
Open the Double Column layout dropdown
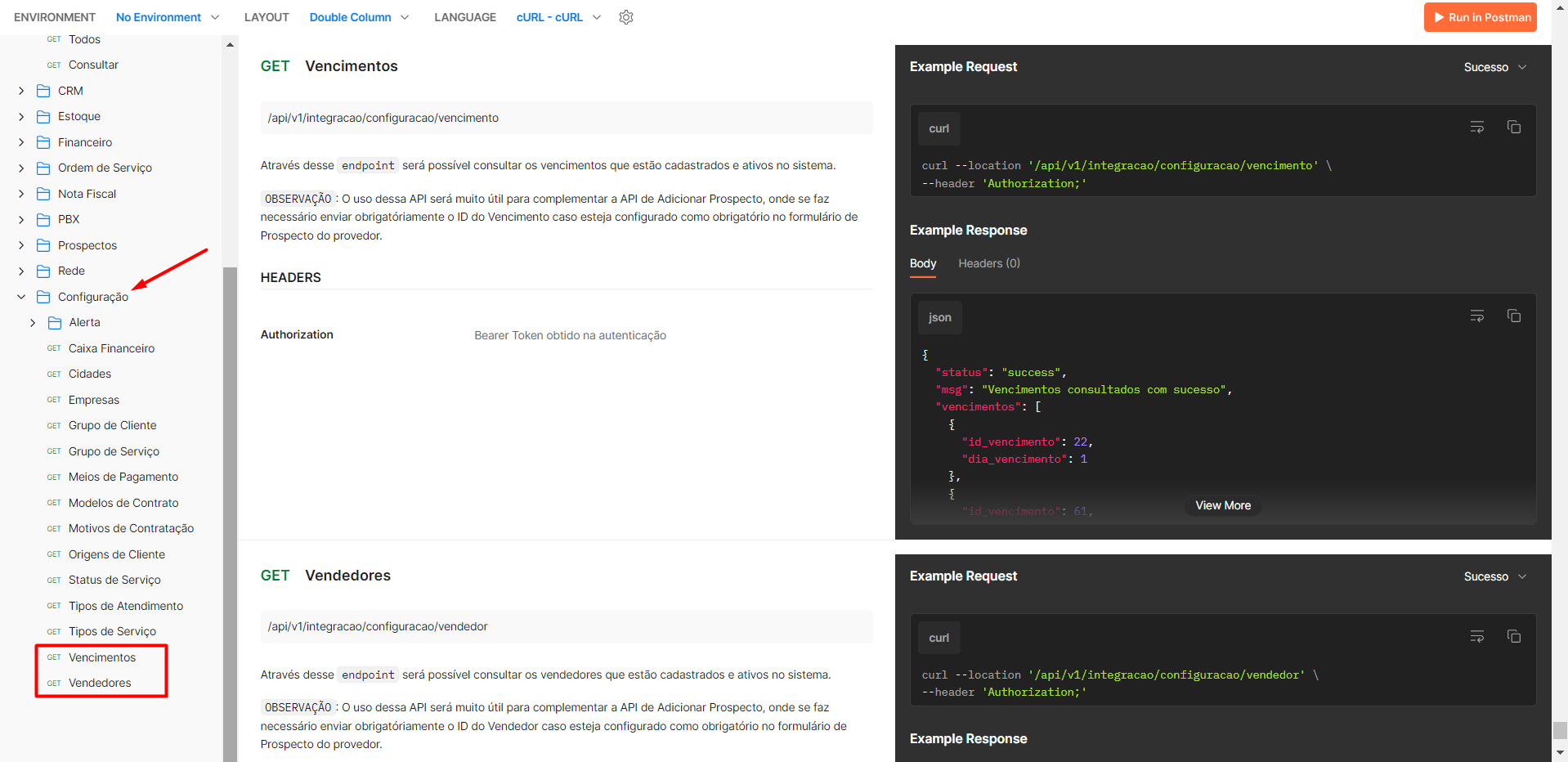[359, 17]
